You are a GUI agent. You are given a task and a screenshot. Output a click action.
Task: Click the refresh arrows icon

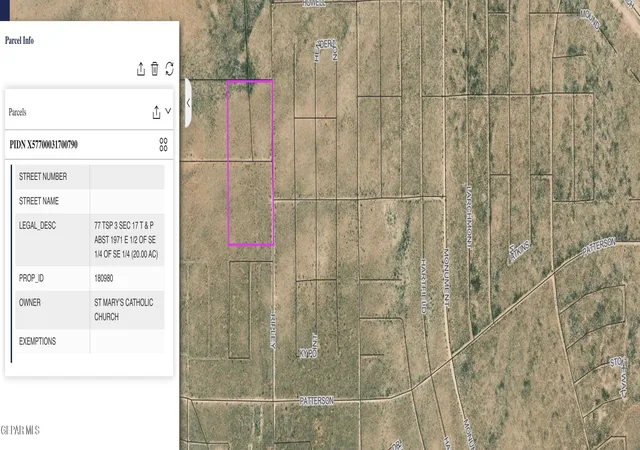tap(169, 69)
